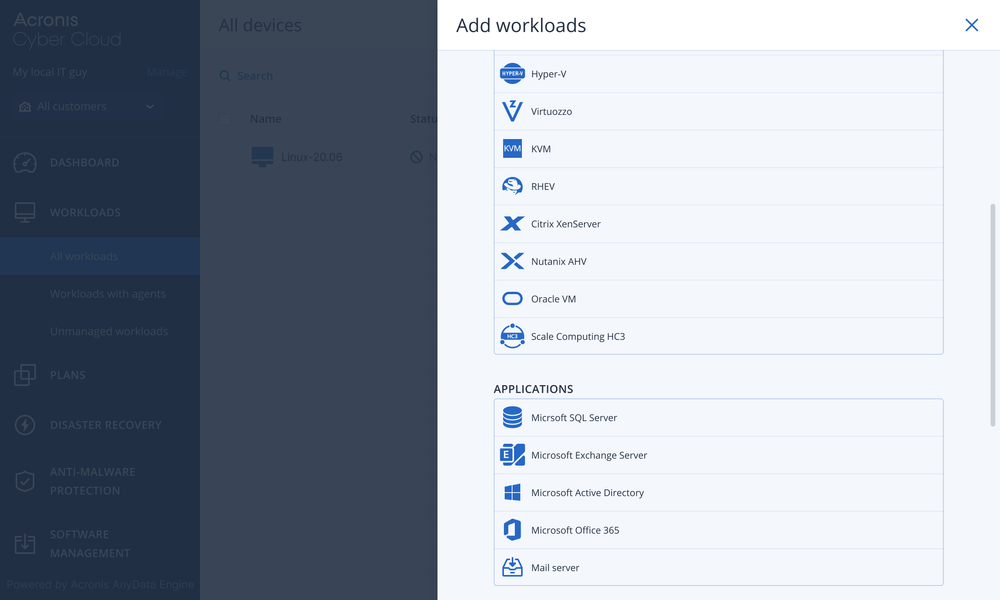1000x600 pixels.
Task: Click the Scale Computing HC3 icon
Action: click(512, 336)
